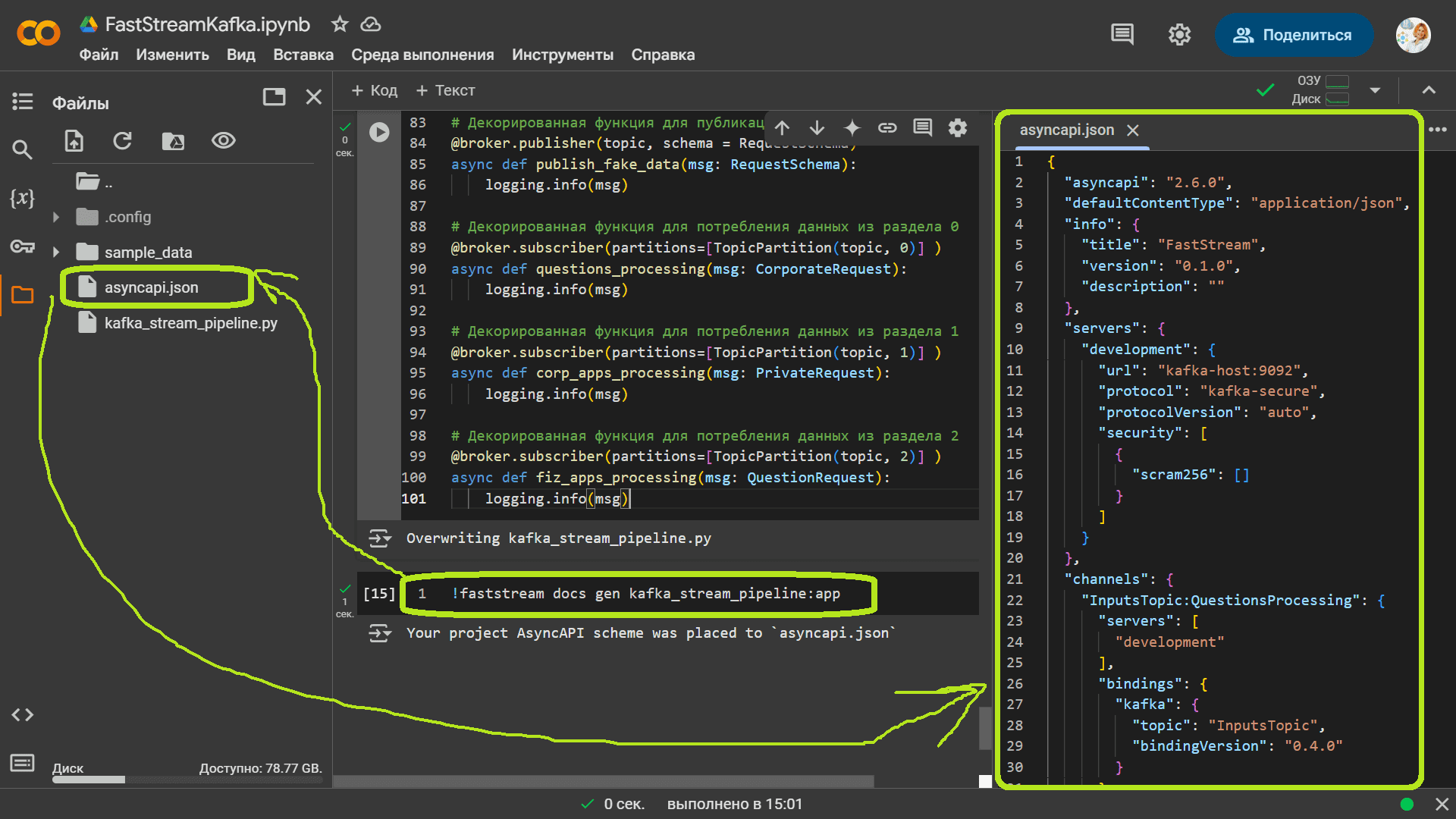1456x819 pixels.
Task: Mount Google Drive
Action: pyautogui.click(x=173, y=141)
